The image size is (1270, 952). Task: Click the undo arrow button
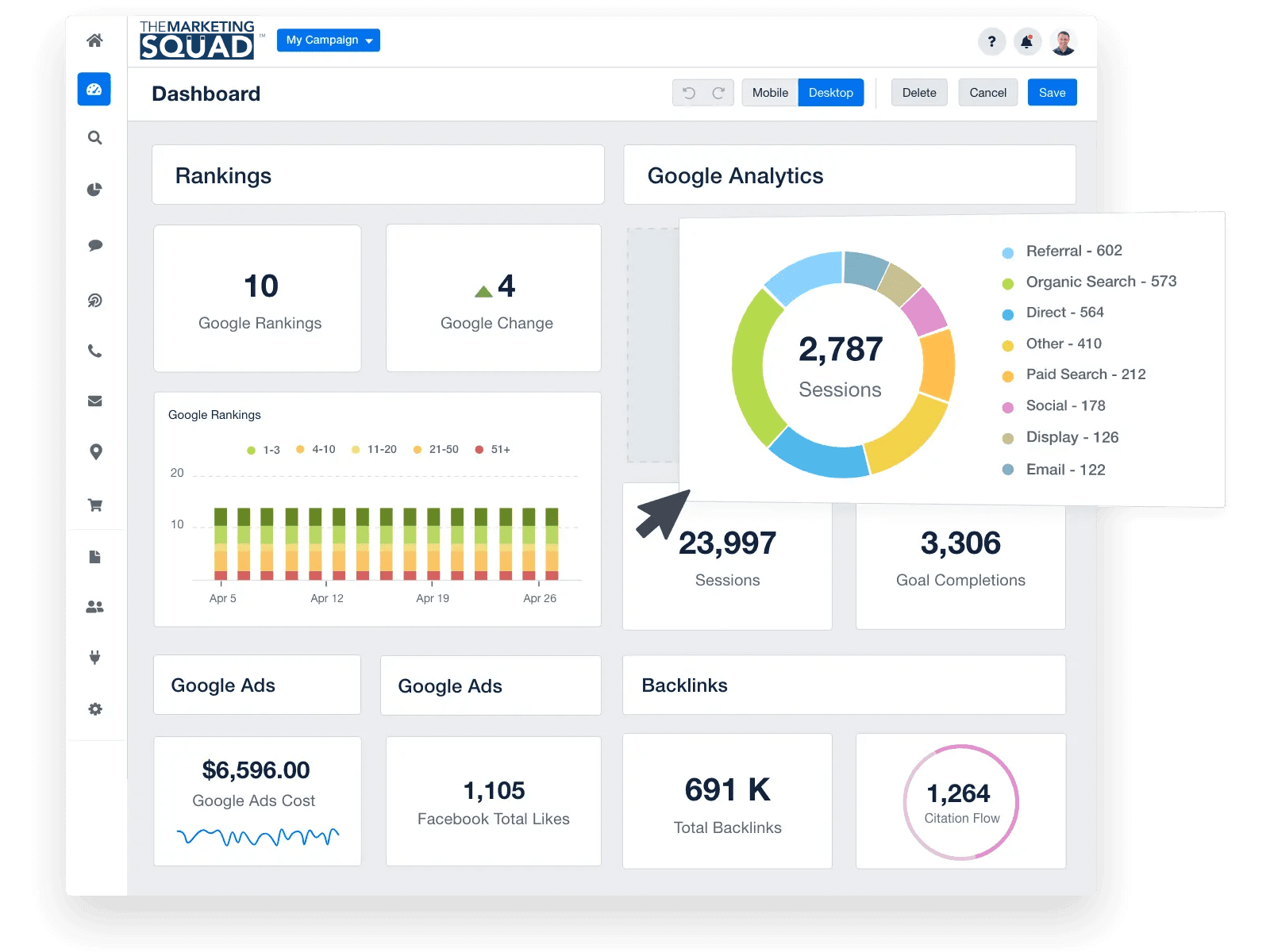click(x=688, y=93)
